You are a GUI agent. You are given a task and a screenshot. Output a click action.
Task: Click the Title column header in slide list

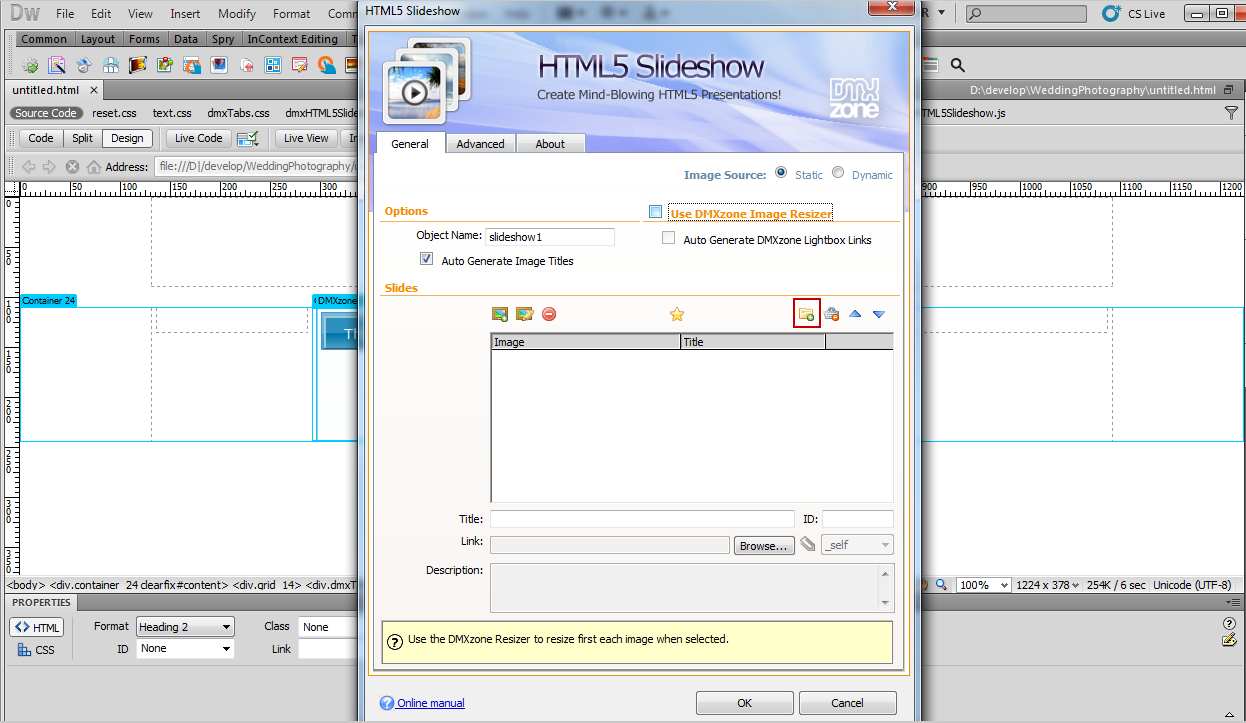pos(753,342)
